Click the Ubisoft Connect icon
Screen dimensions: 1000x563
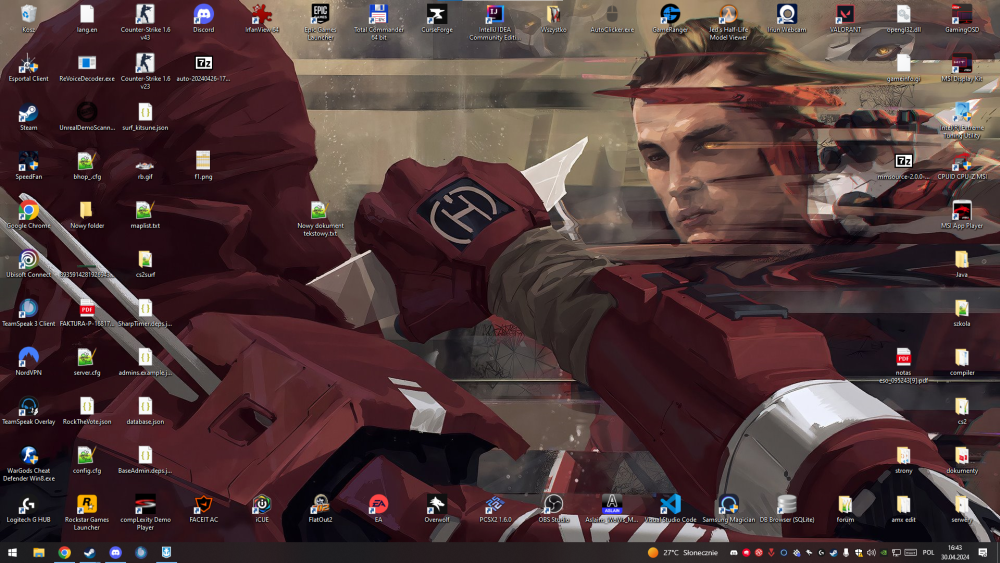coord(28,263)
